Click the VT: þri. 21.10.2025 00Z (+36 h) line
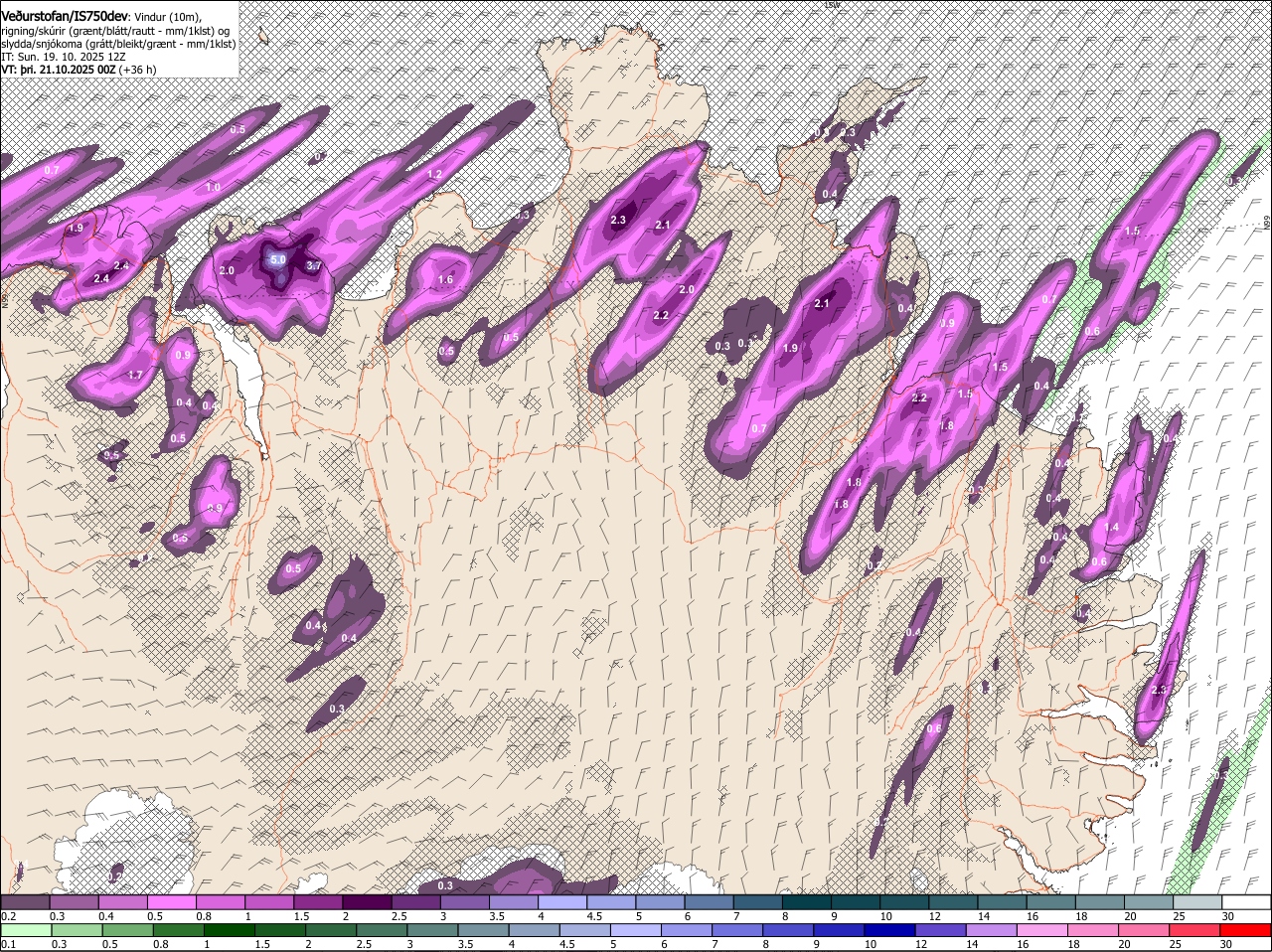 (79, 71)
